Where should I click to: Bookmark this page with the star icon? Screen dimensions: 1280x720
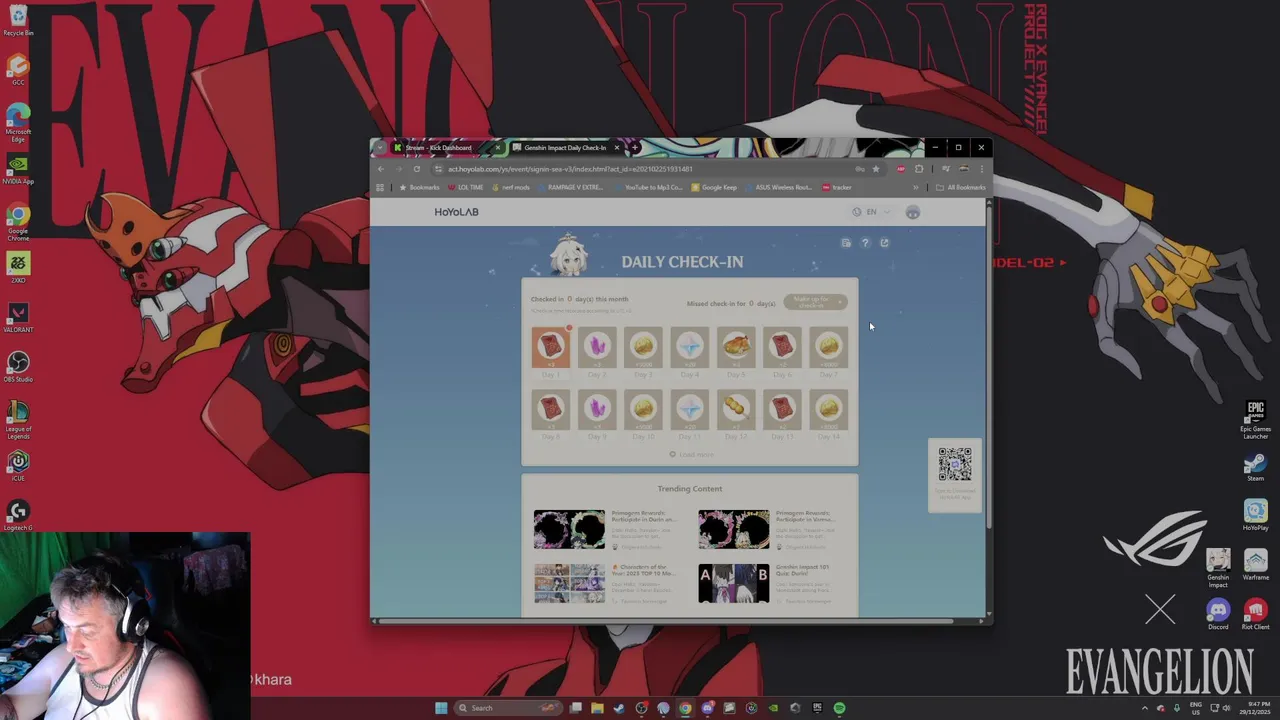tap(876, 169)
